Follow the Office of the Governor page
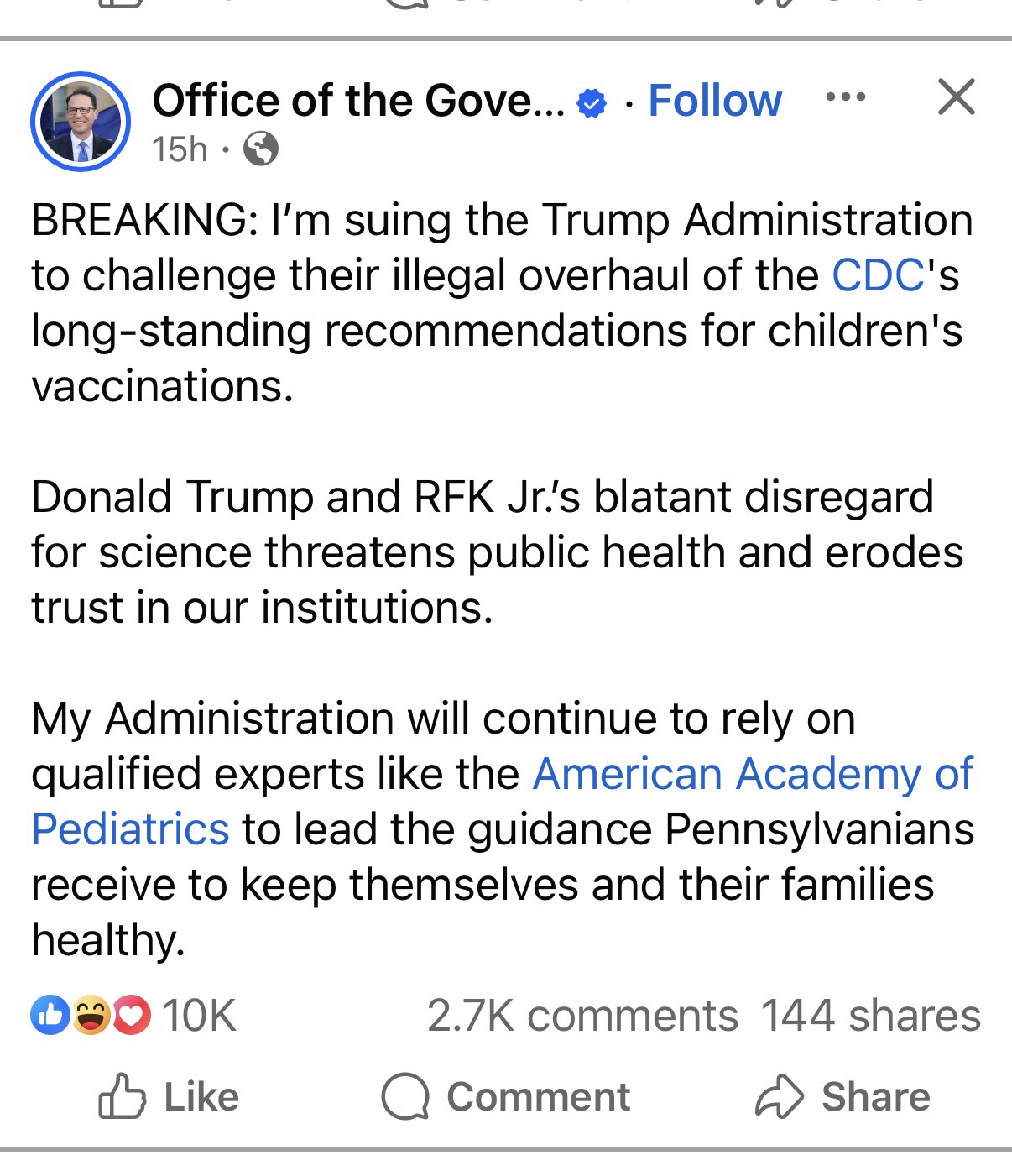This screenshot has height=1176, width=1012. click(715, 101)
